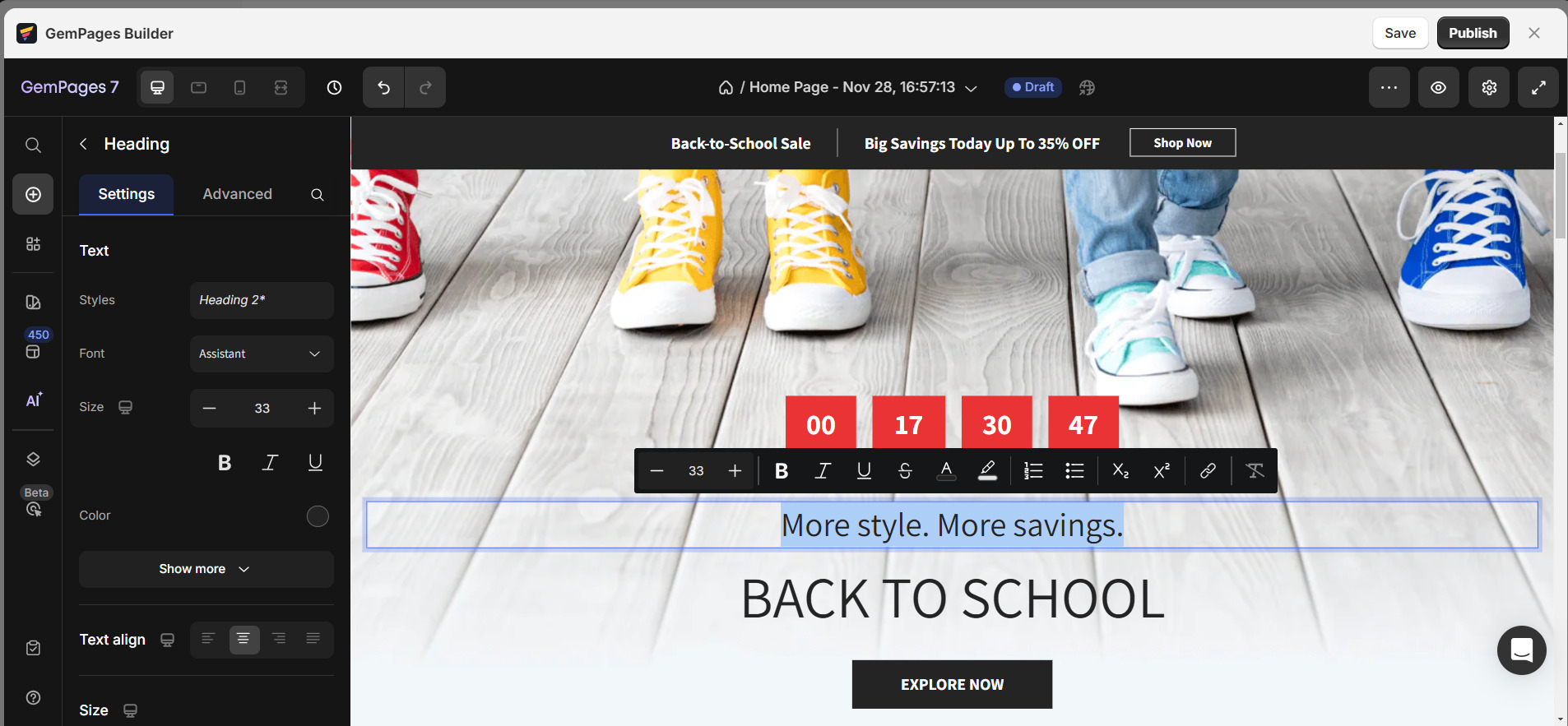Click the EXPLORE NOW button
Screen dimensions: 1568x726
pyautogui.click(x=952, y=684)
